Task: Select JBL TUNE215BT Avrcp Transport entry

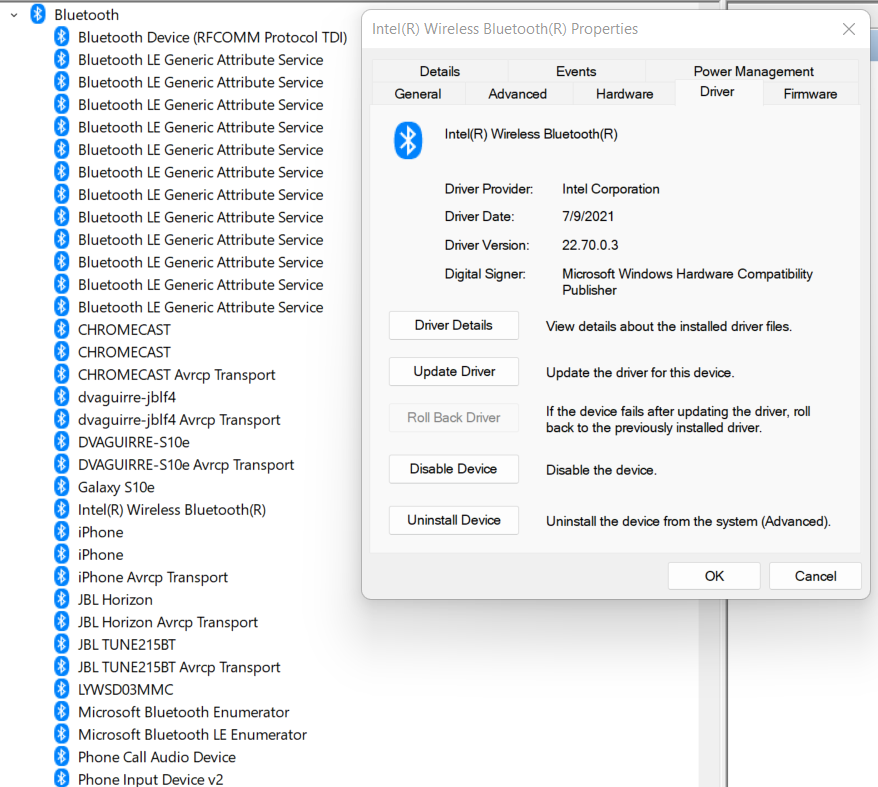Action: click(179, 667)
